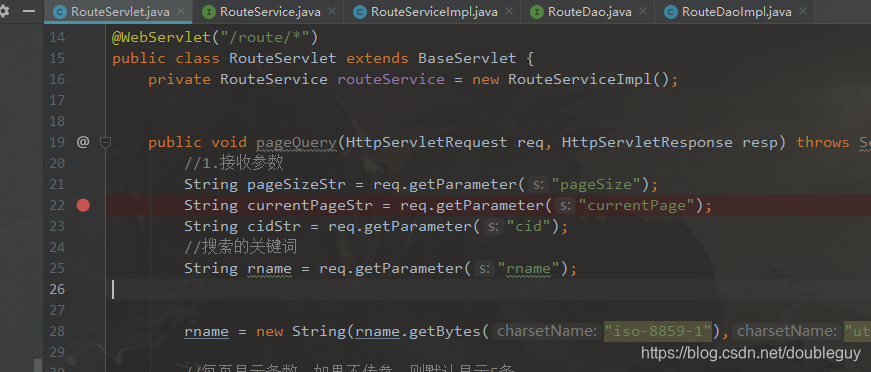
Task: Click HttpServletRequest parameter type
Action: click(x=426, y=143)
